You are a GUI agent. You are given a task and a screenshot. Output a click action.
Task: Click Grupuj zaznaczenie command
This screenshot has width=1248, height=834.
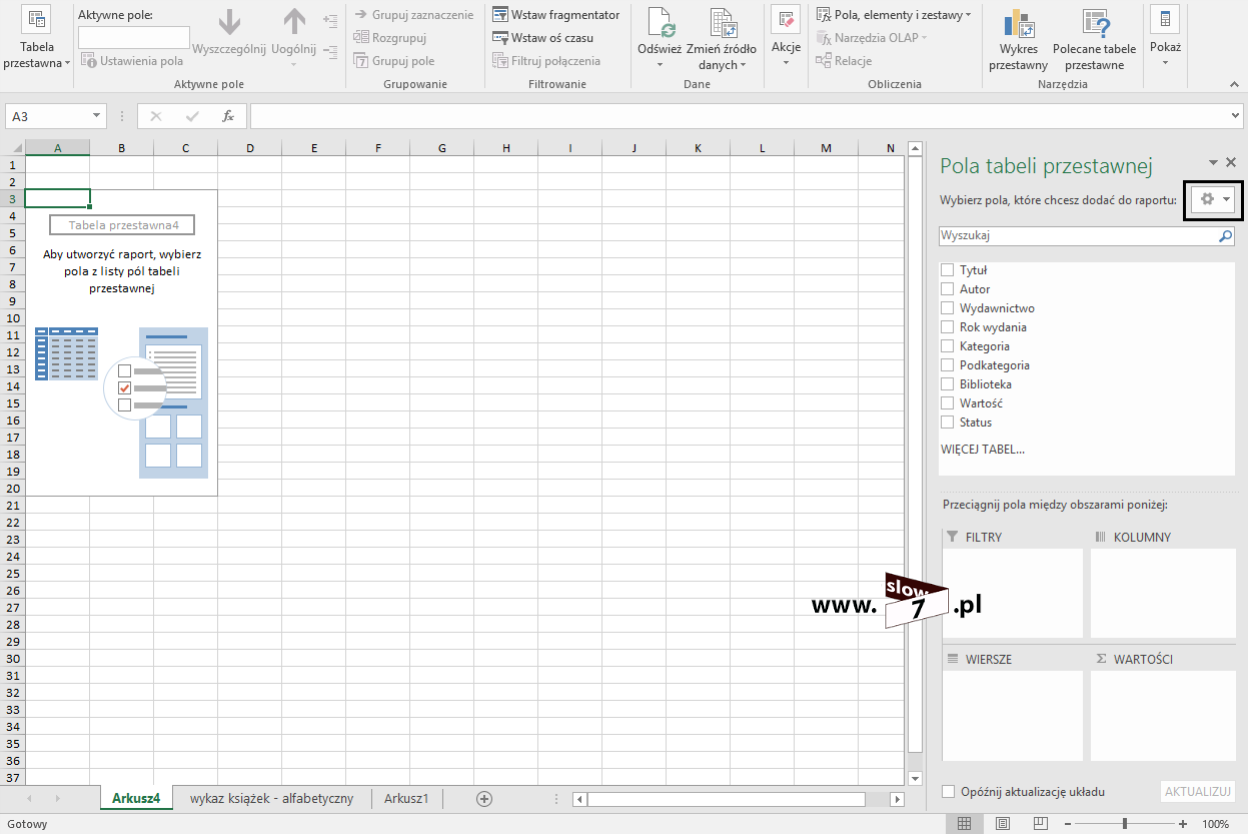pyautogui.click(x=413, y=15)
